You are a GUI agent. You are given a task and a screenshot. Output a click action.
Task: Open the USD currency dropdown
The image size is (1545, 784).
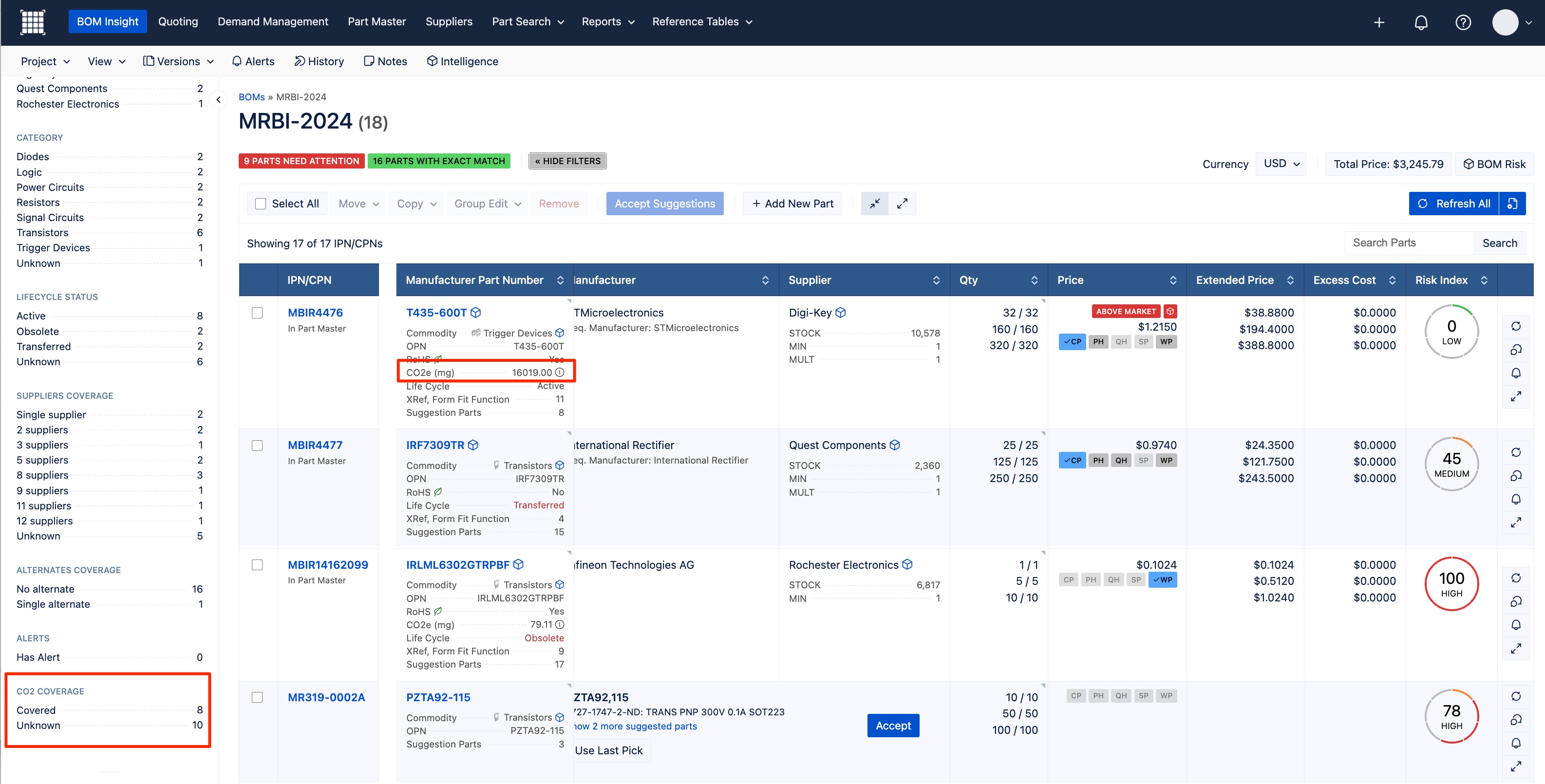[1281, 164]
